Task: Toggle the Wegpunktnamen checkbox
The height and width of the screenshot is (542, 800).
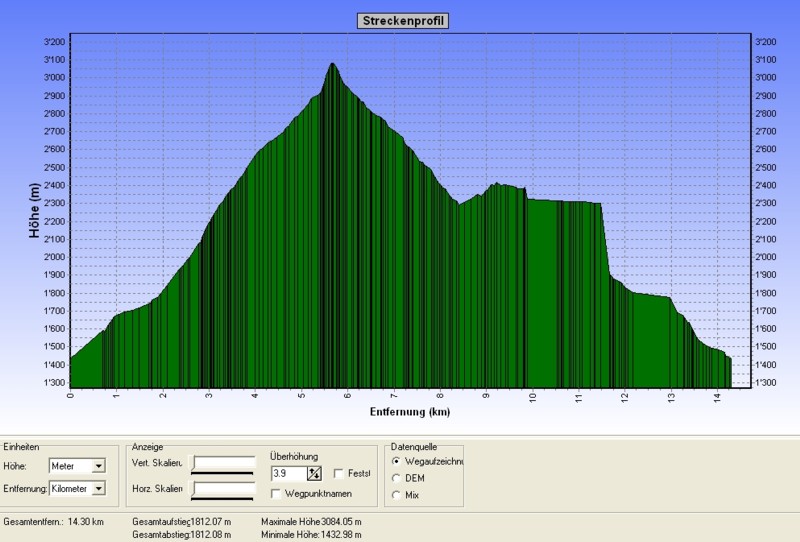Action: point(277,493)
